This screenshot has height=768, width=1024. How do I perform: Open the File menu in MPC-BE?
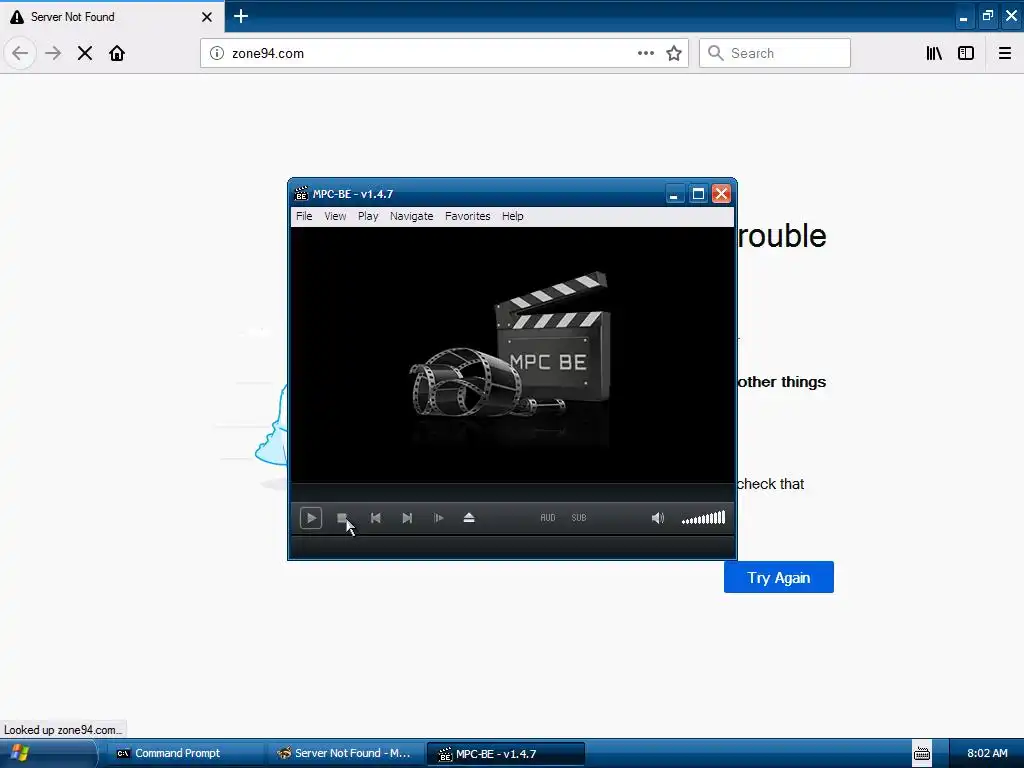coord(304,216)
